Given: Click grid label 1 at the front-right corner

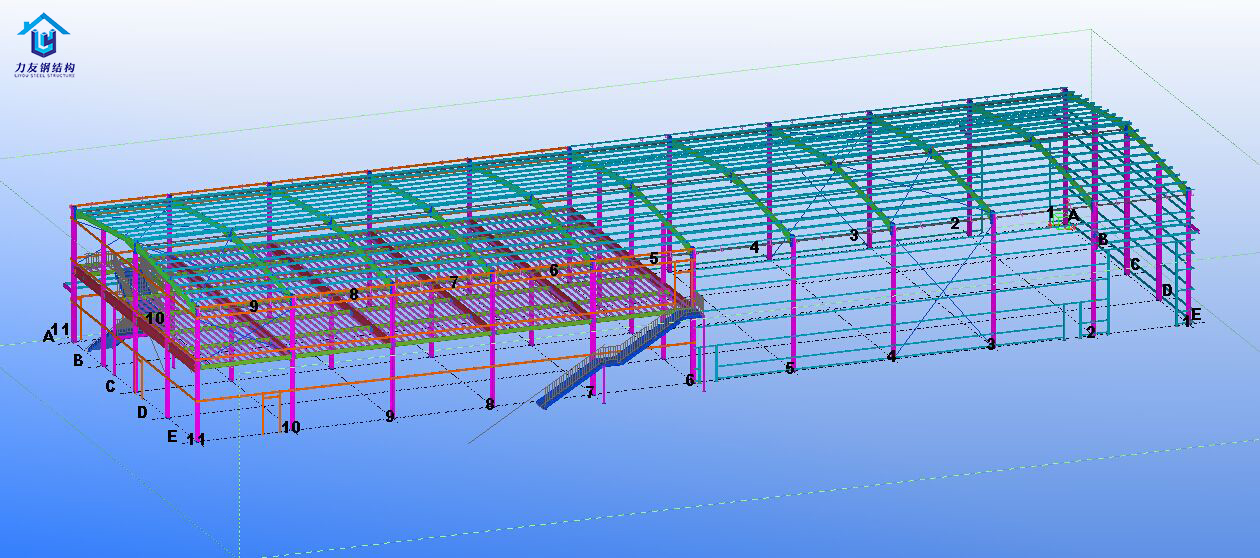Looking at the screenshot, I should coord(1186,320).
